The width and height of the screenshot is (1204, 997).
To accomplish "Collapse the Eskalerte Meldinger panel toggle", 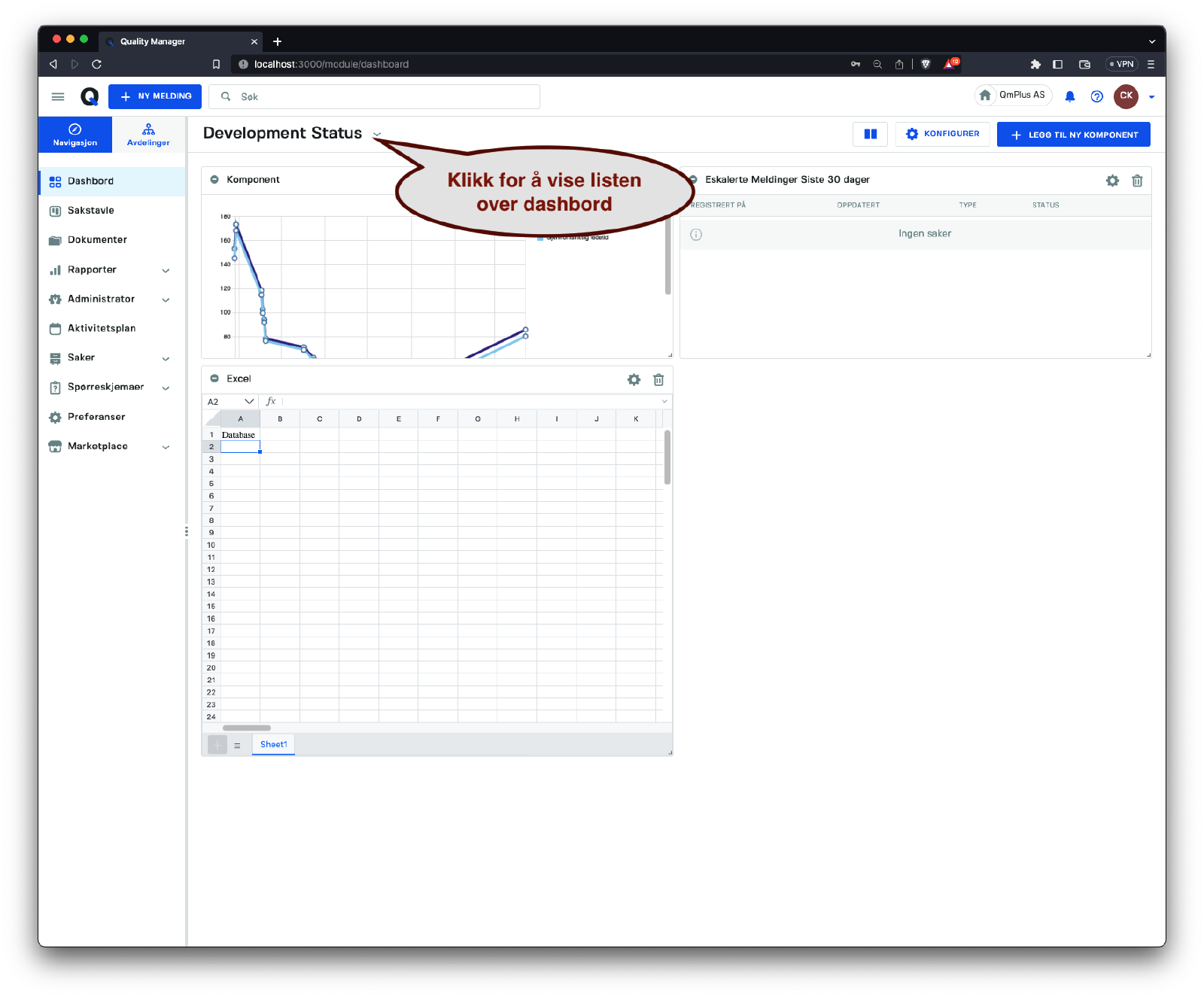I will 693,180.
